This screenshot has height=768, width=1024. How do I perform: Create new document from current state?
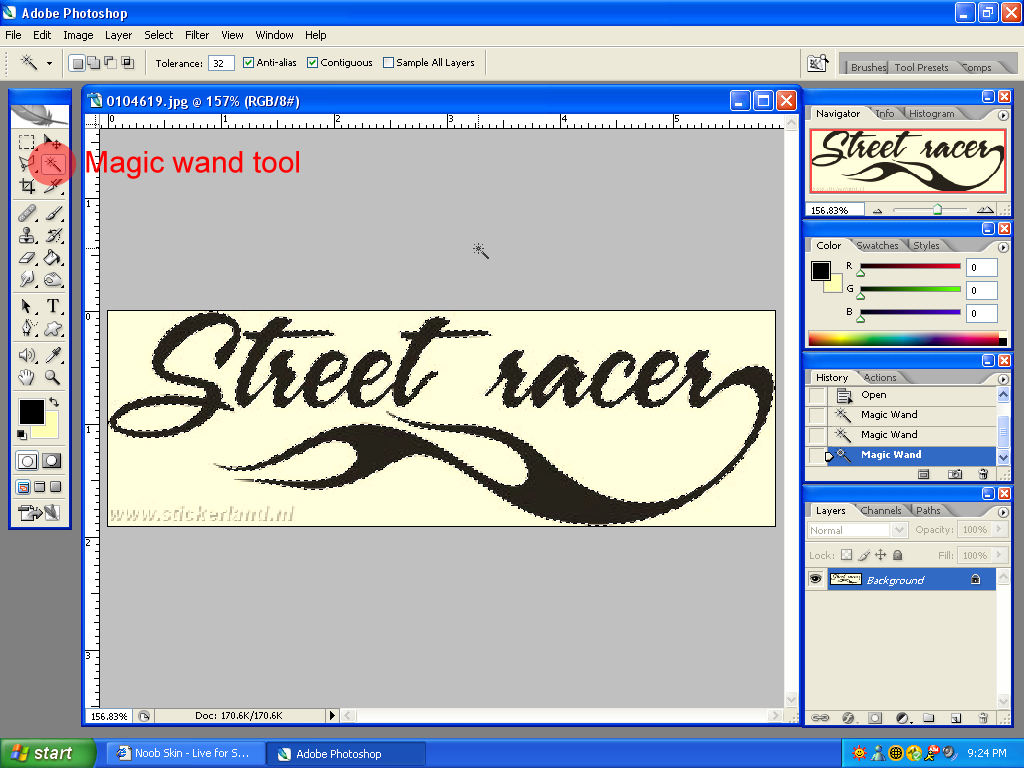coord(923,474)
